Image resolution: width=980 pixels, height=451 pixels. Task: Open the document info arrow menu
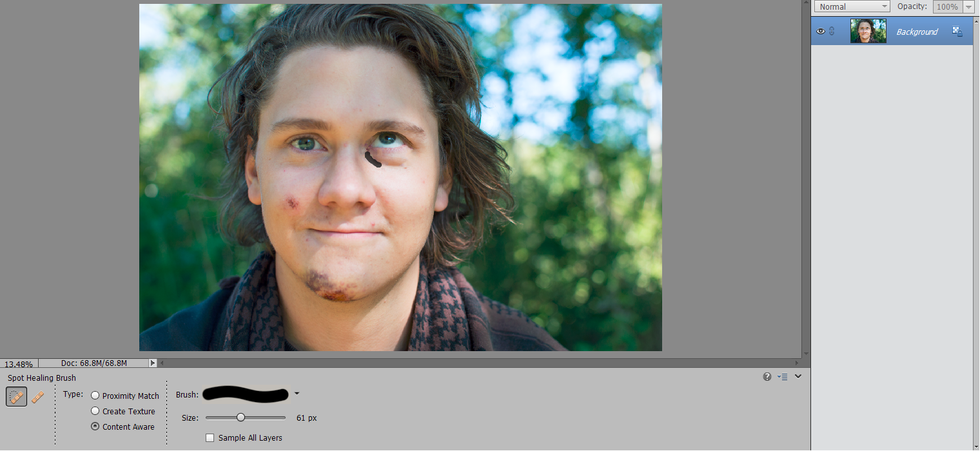(153, 363)
